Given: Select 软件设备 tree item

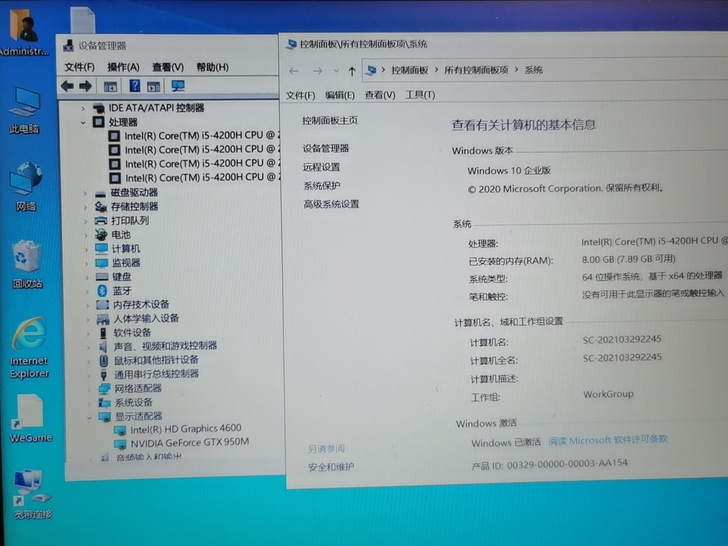Looking at the screenshot, I should point(132,332).
